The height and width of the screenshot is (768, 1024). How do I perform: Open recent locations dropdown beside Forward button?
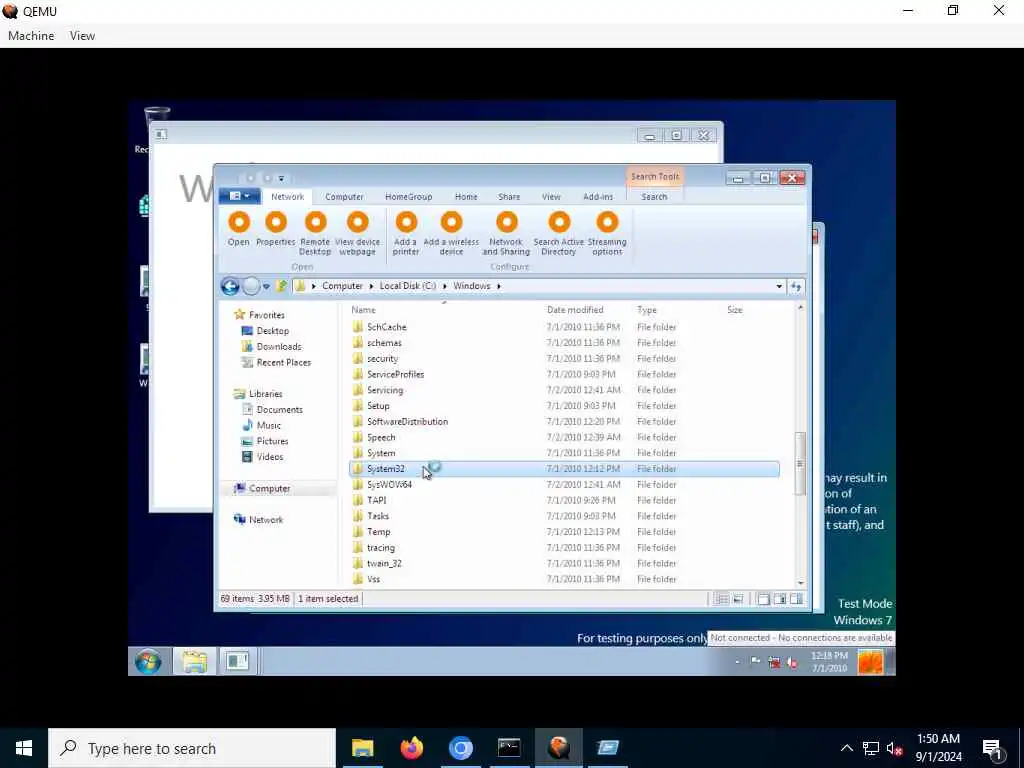[266, 286]
